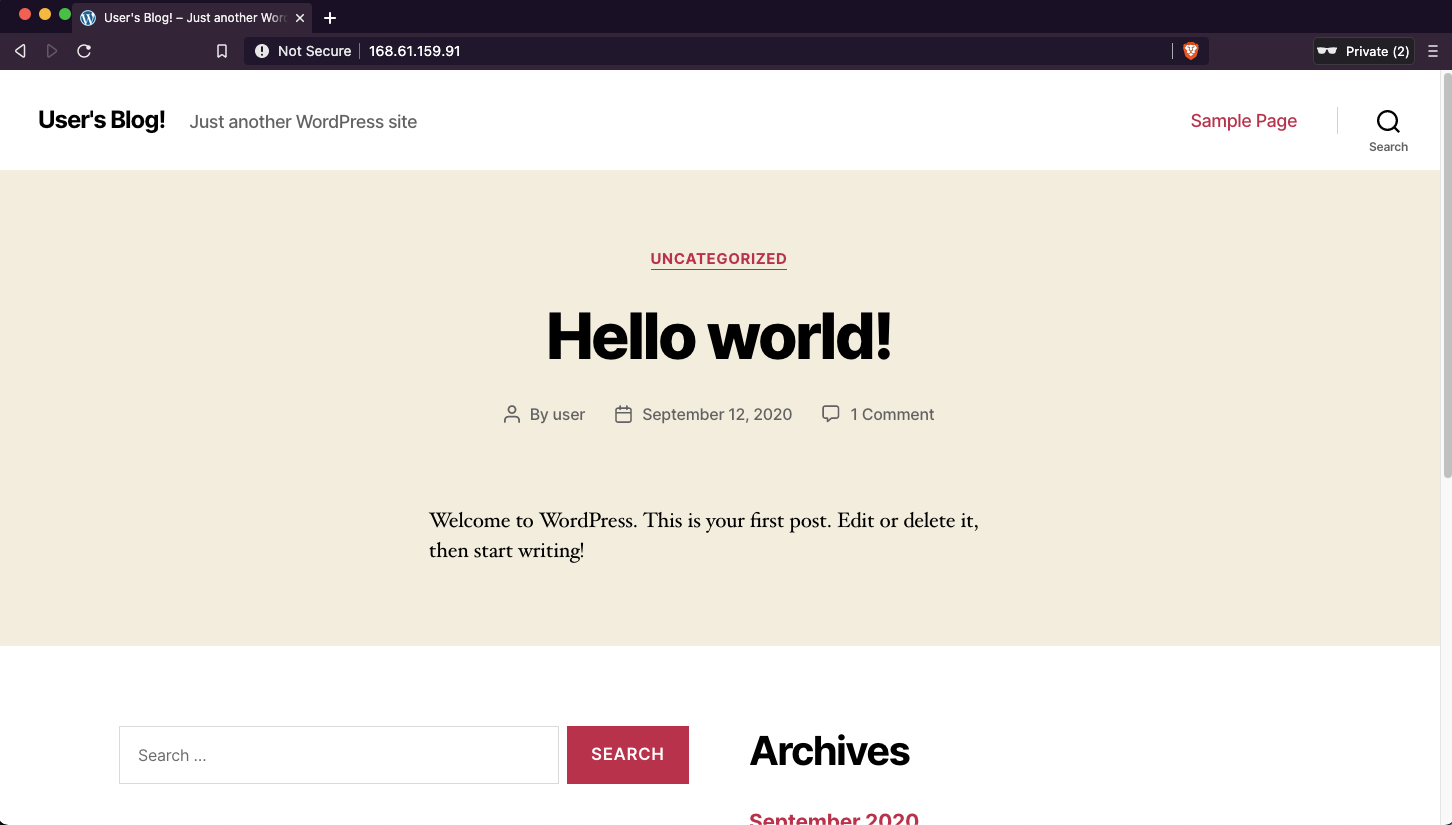This screenshot has height=825, width=1452.
Task: Click the WordPress favicon on the browser tab
Action: tap(87, 17)
